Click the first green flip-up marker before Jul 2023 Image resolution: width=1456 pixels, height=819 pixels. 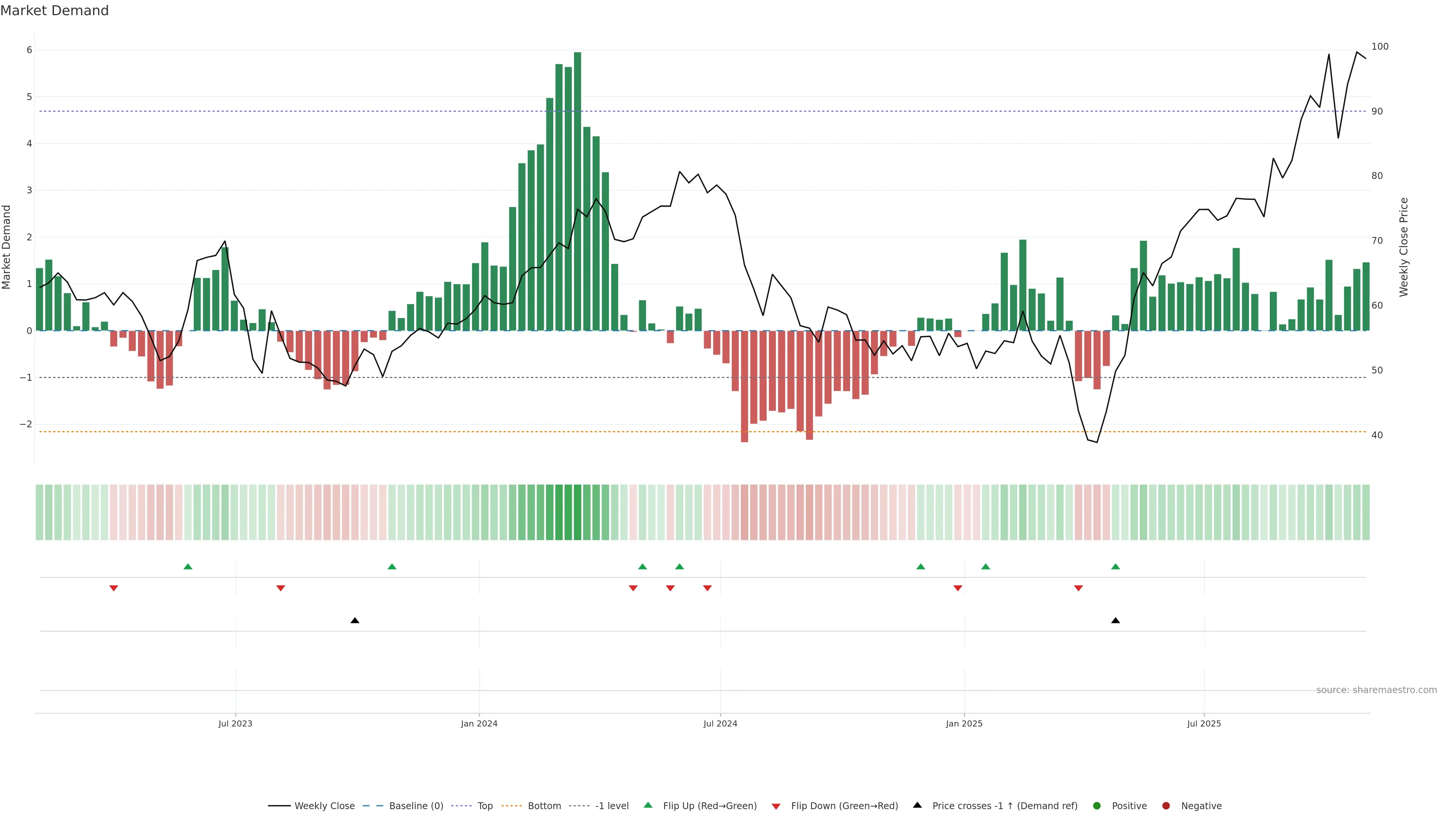[x=188, y=567]
